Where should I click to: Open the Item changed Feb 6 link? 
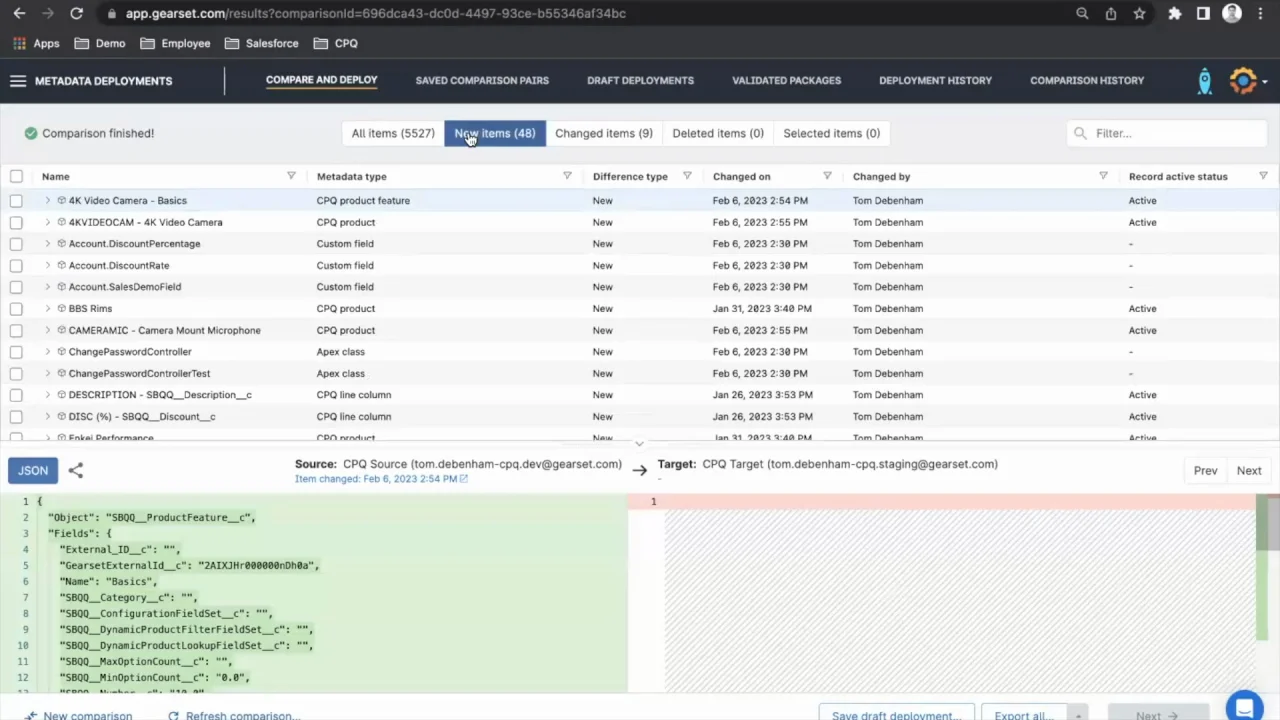tap(381, 479)
